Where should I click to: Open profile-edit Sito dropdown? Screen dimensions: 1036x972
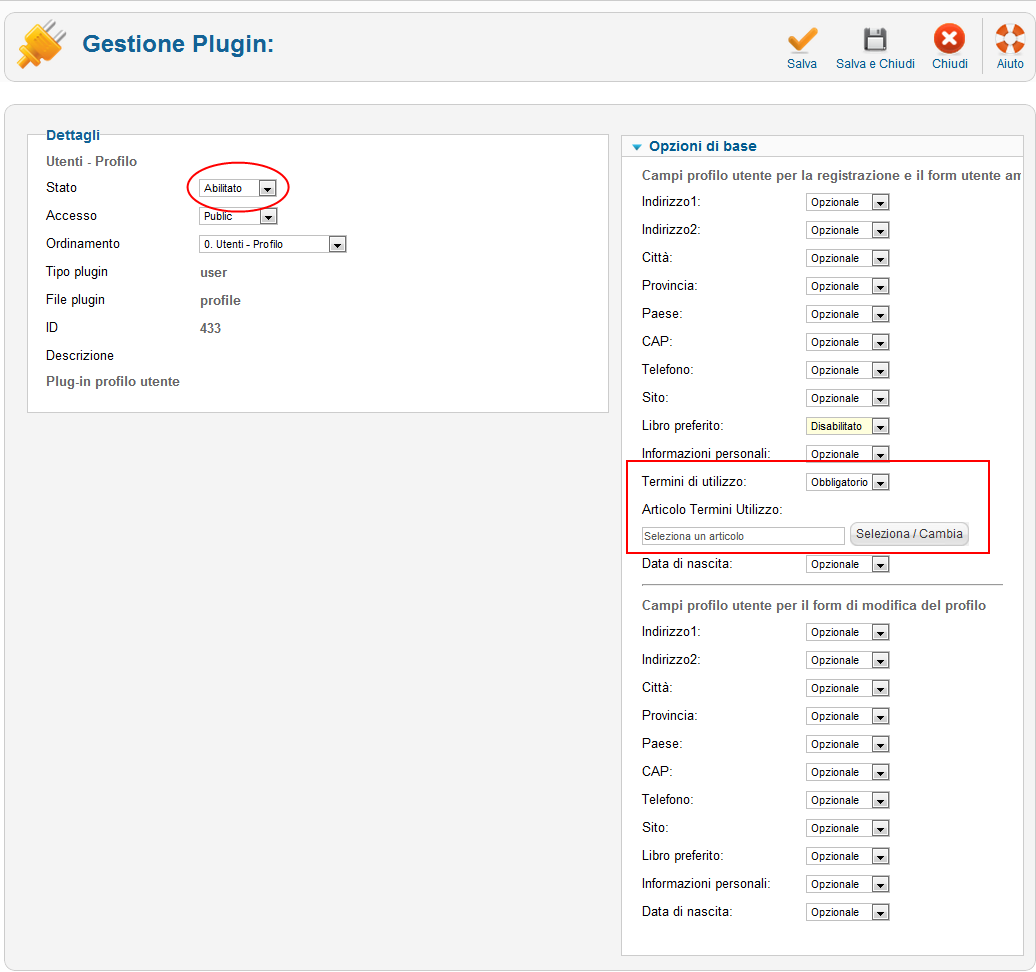point(847,829)
